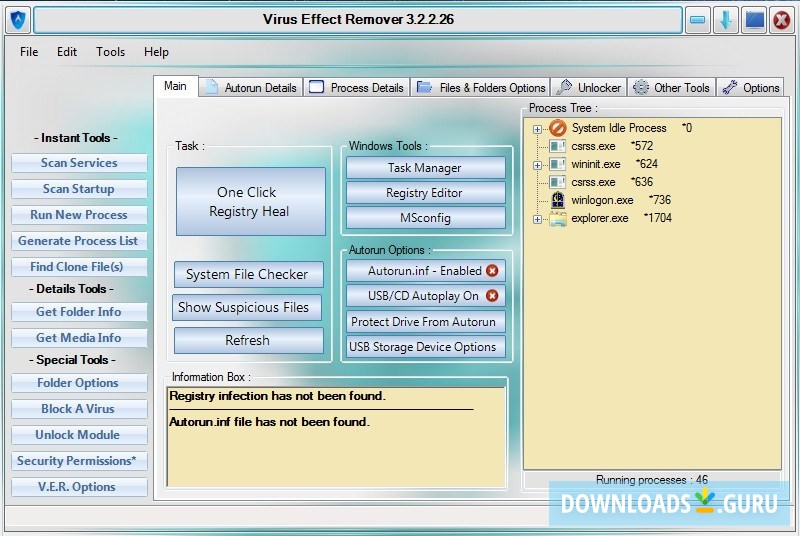Viewport: 800px width, 536px height.
Task: Open USB Storage Device Options
Action: click(x=426, y=347)
